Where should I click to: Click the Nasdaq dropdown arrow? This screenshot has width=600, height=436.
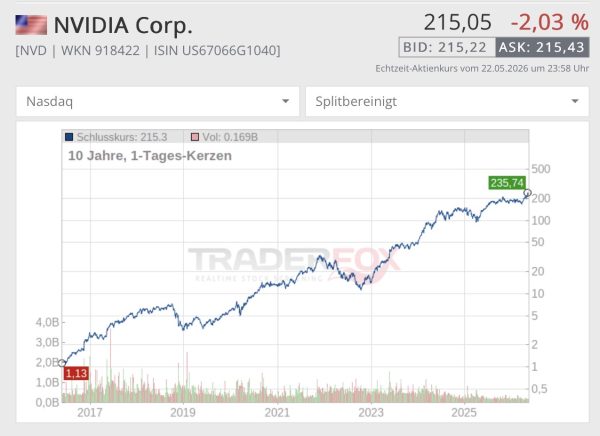pos(285,101)
